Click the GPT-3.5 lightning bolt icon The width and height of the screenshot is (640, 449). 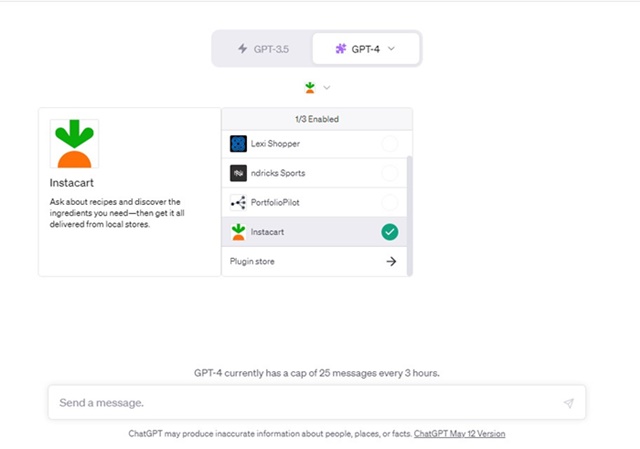(x=242, y=49)
